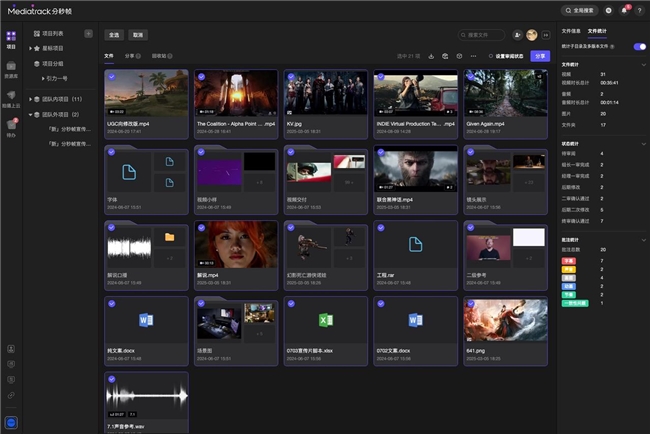Click the download icon in file toolbar
This screenshot has width=650, height=434.
pos(431,57)
